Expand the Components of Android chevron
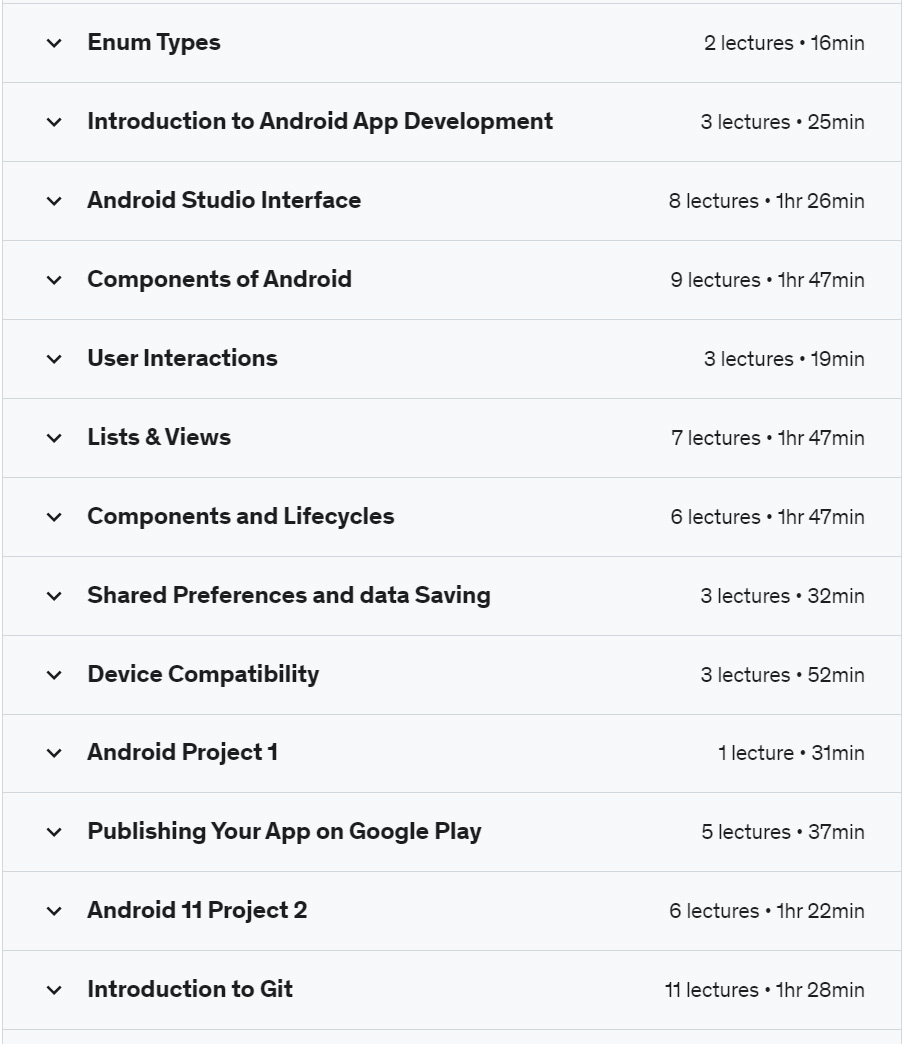Screen dimensions: 904x1044 54,280
